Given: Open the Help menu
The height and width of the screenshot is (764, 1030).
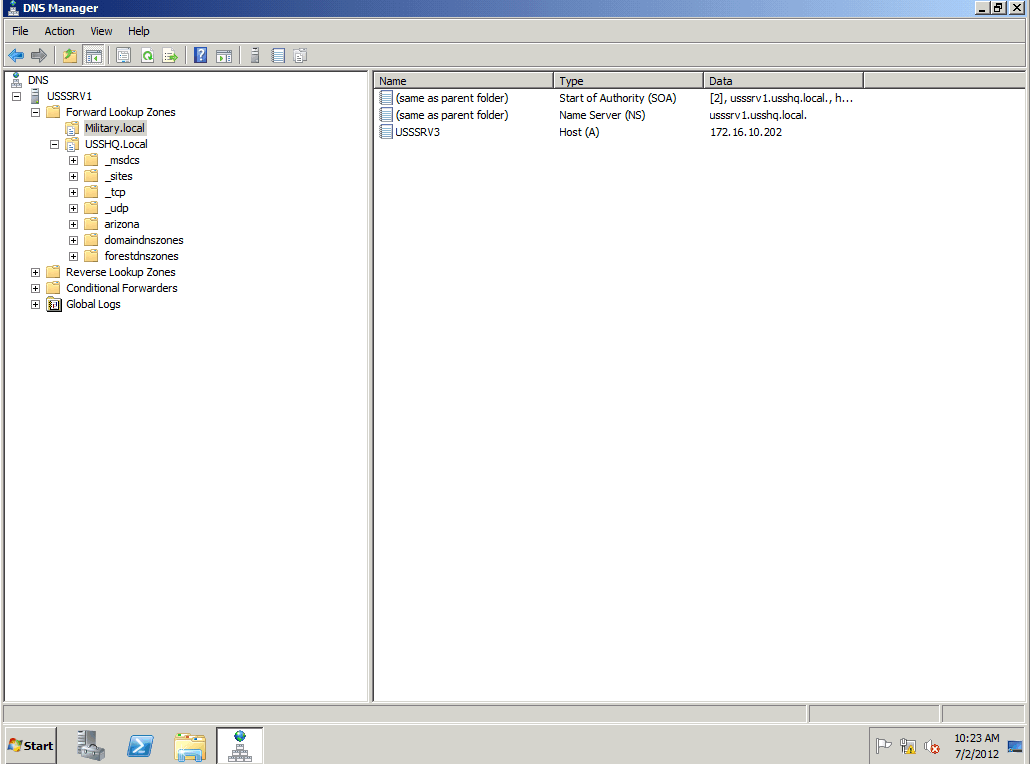Looking at the screenshot, I should (139, 31).
